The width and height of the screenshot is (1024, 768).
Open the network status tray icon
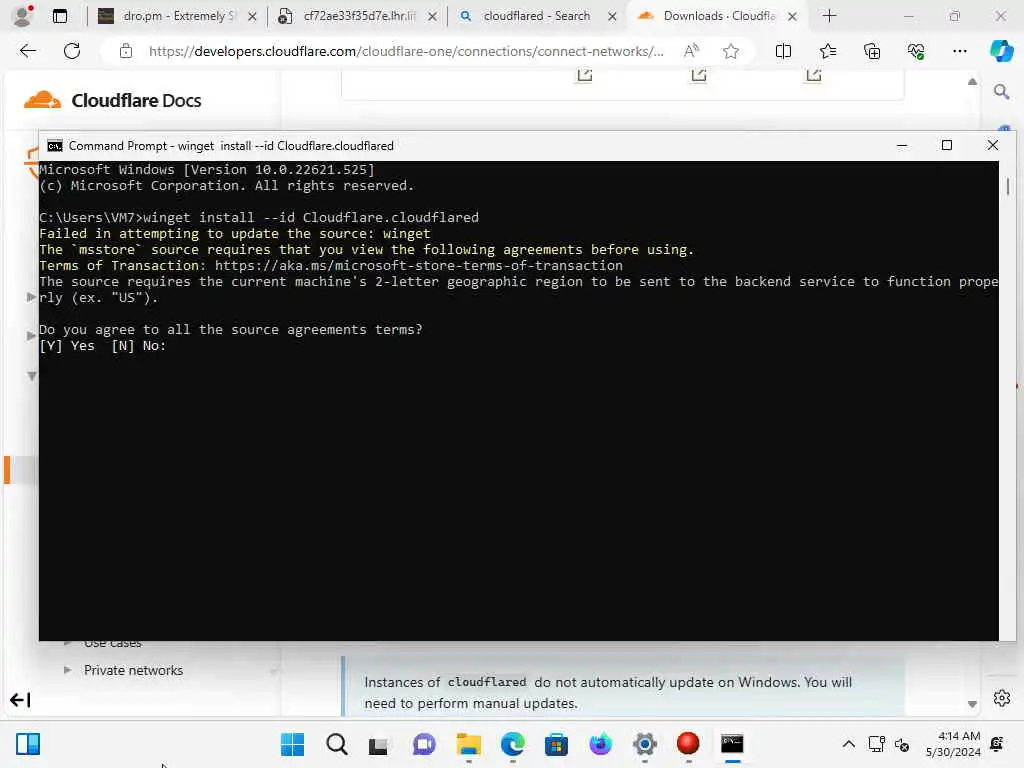(876, 744)
